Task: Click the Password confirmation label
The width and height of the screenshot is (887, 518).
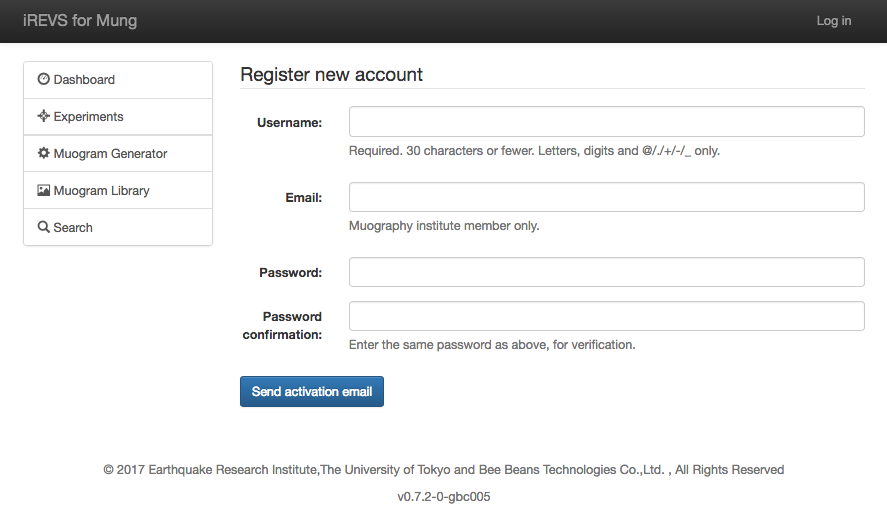Action: (283, 325)
